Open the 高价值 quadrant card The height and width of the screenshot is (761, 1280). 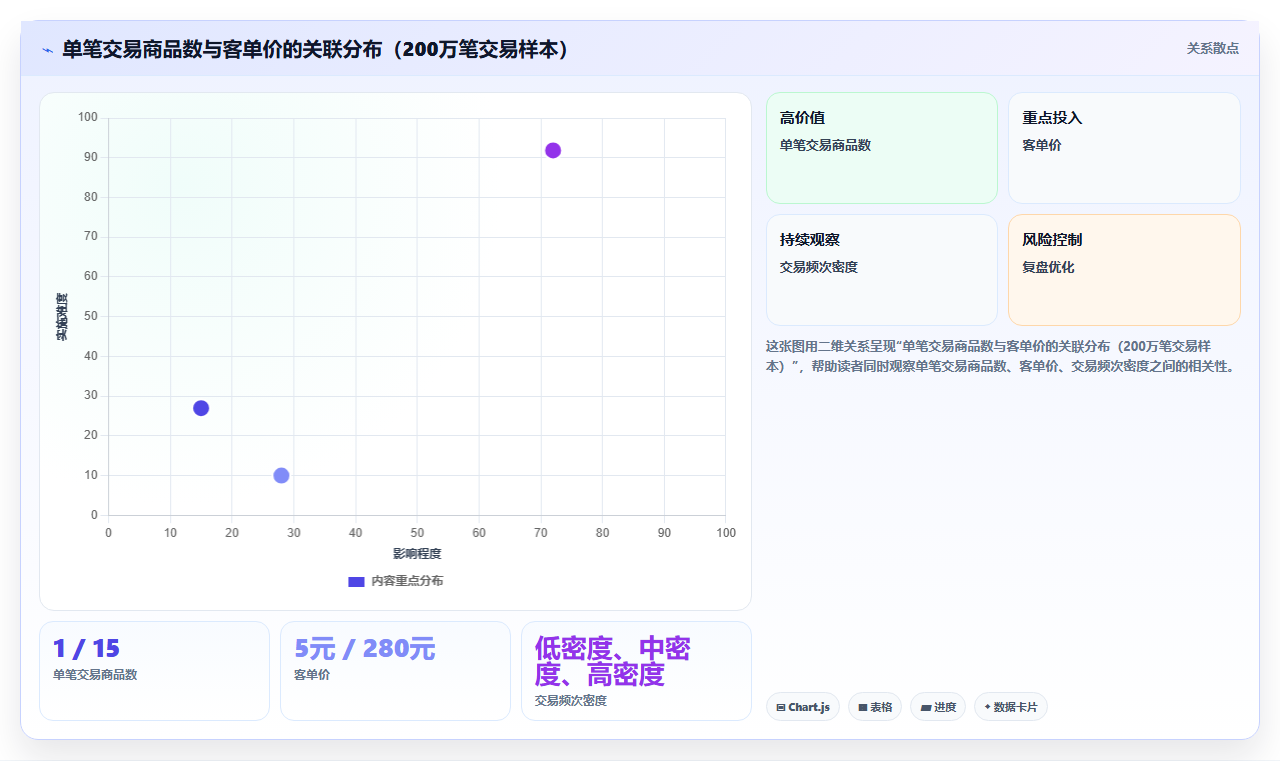click(882, 148)
